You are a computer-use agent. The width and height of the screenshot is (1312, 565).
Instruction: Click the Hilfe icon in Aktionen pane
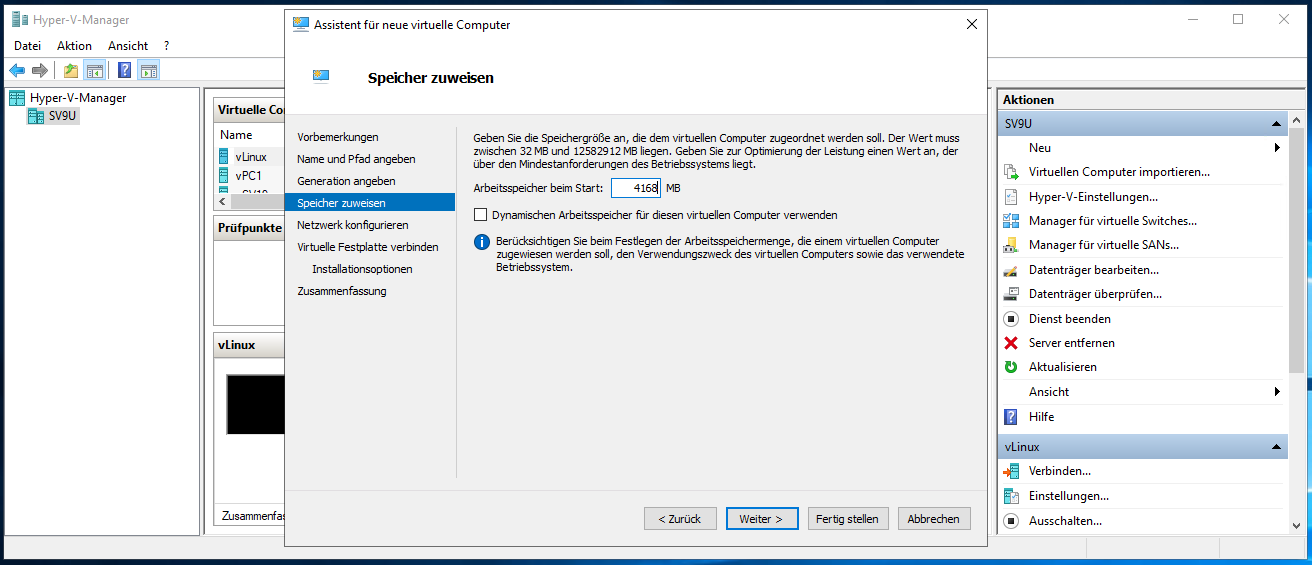[x=1011, y=417]
